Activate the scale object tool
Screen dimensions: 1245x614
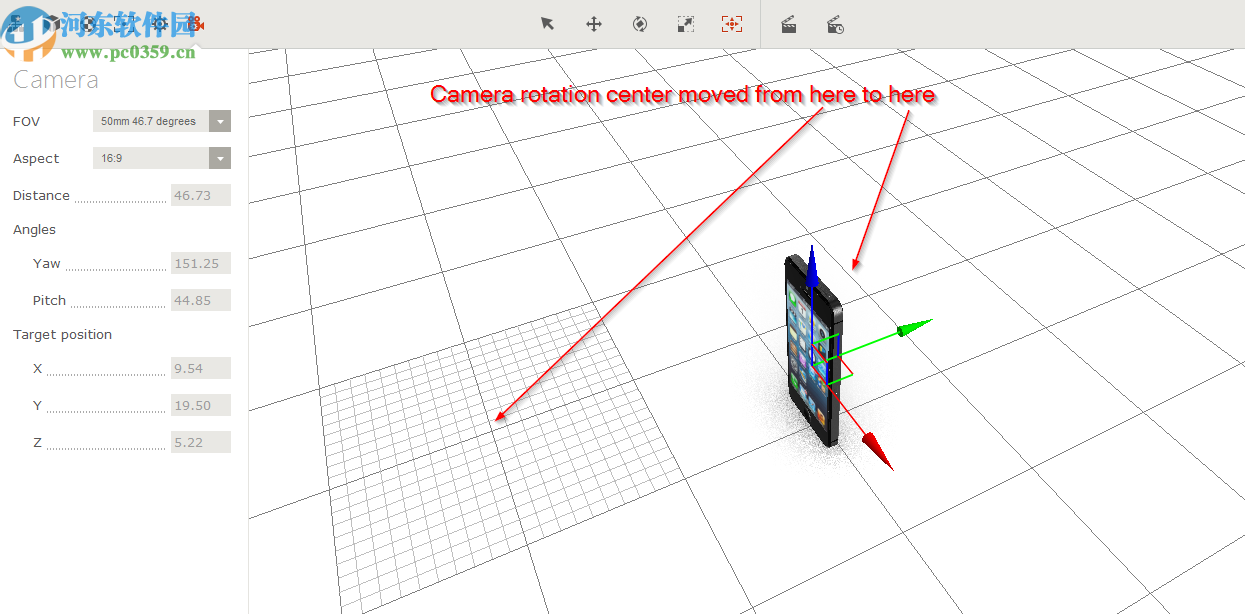(686, 24)
